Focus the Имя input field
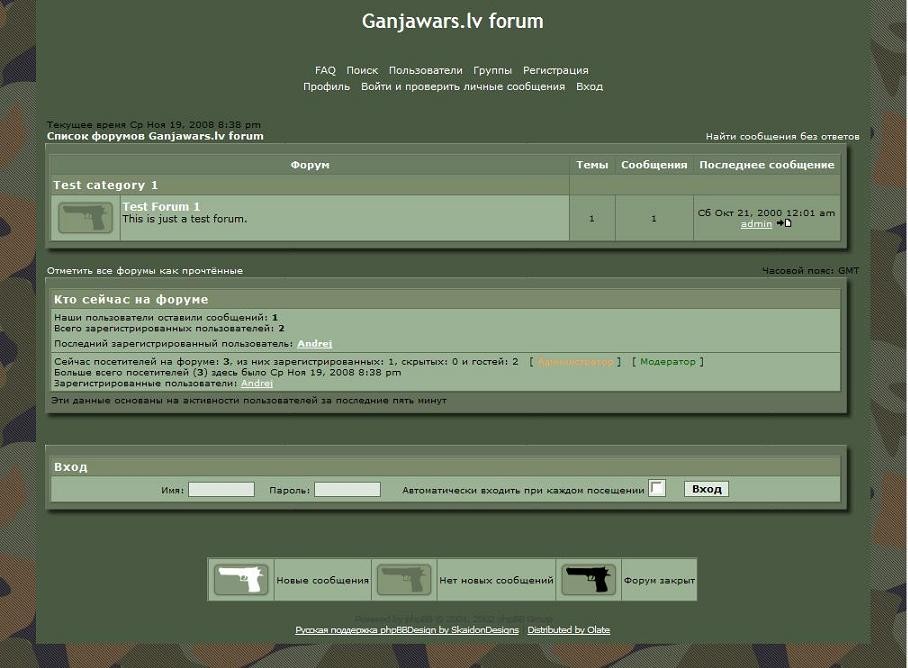 point(221,490)
